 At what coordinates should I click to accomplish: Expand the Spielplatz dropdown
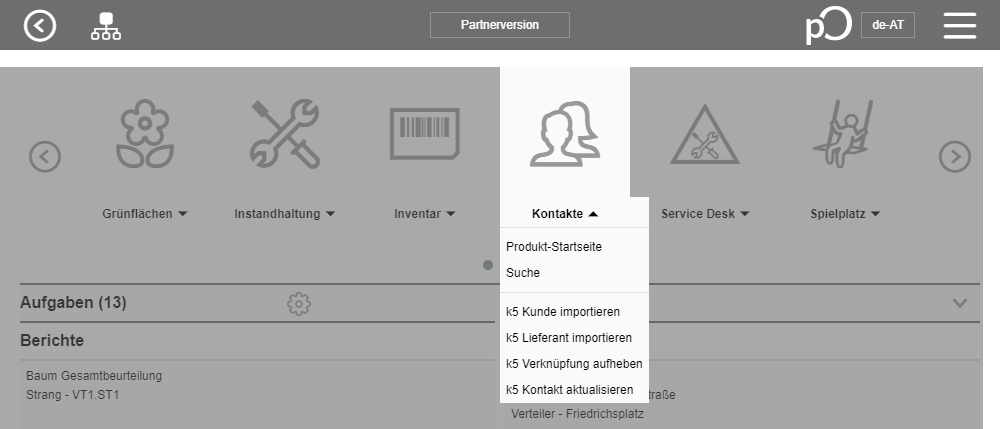tap(845, 214)
